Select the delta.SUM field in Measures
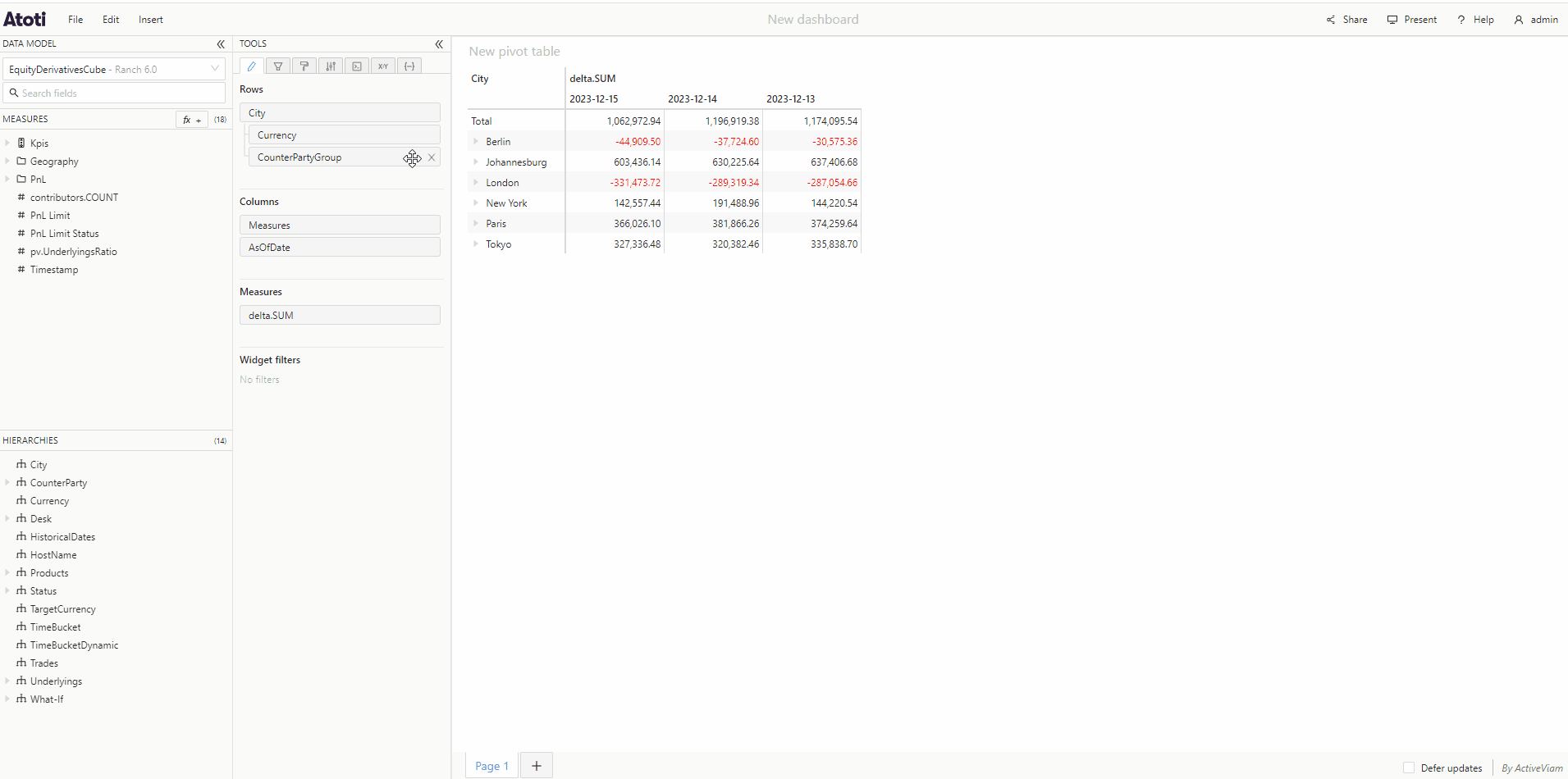This screenshot has width=1568, height=779. (x=340, y=315)
